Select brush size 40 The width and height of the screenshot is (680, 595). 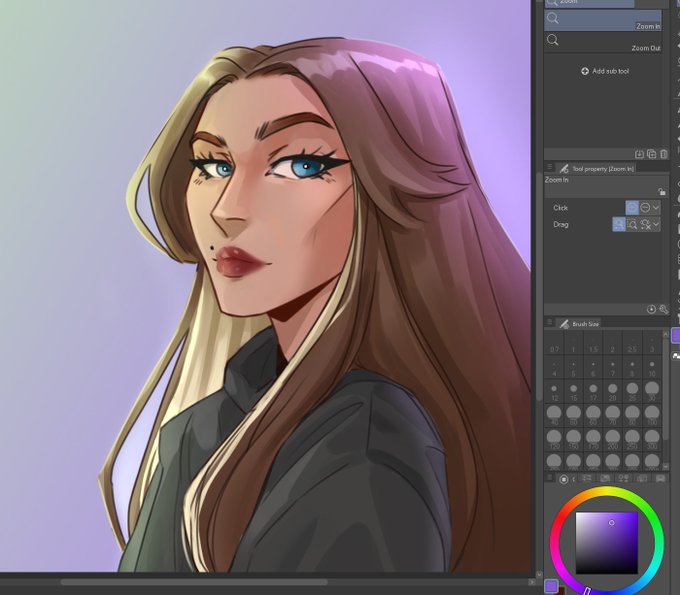click(554, 415)
